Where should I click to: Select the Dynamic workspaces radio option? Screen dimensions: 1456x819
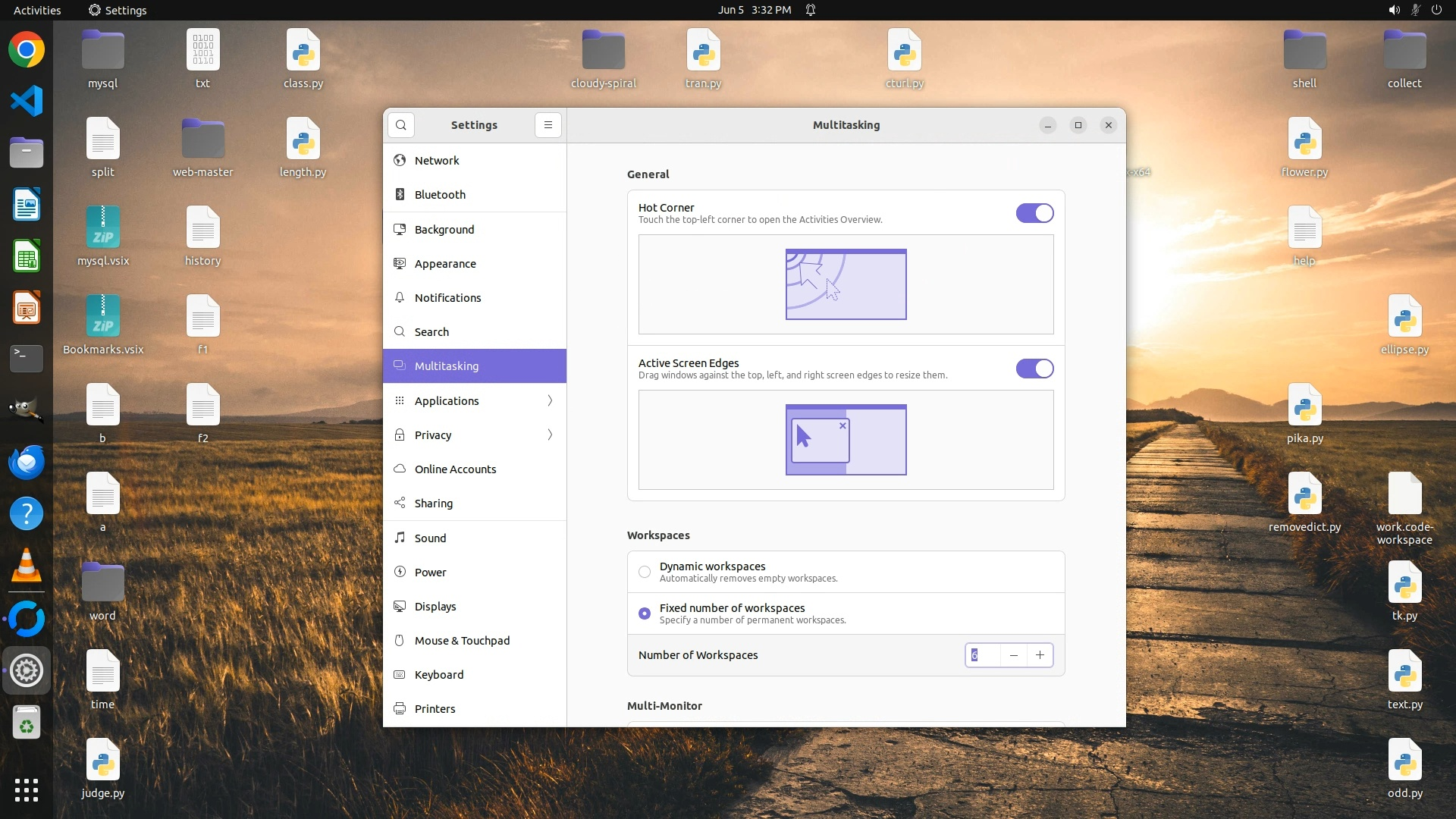(645, 573)
